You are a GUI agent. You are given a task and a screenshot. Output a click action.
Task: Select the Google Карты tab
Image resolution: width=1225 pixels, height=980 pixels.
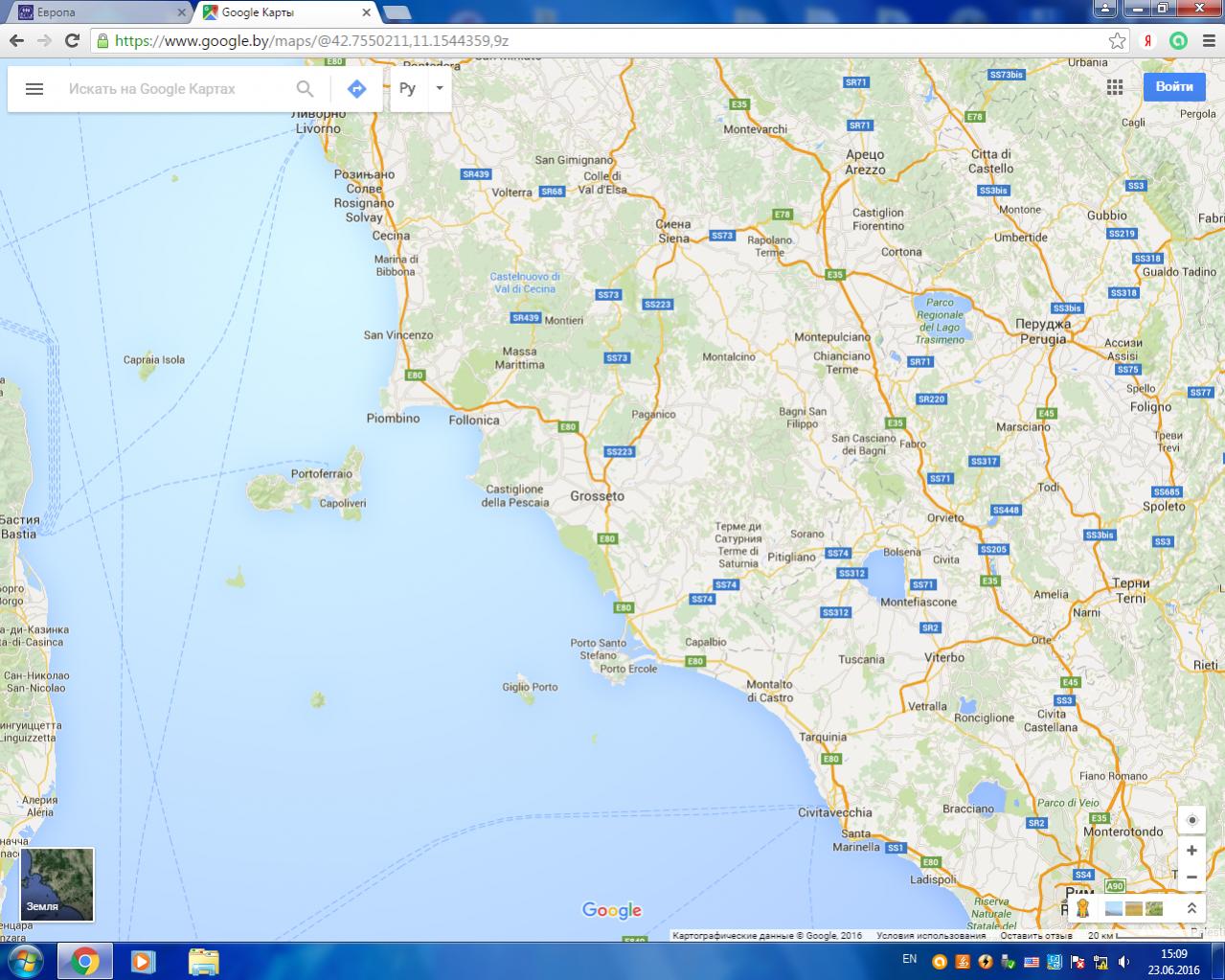pos(283,12)
